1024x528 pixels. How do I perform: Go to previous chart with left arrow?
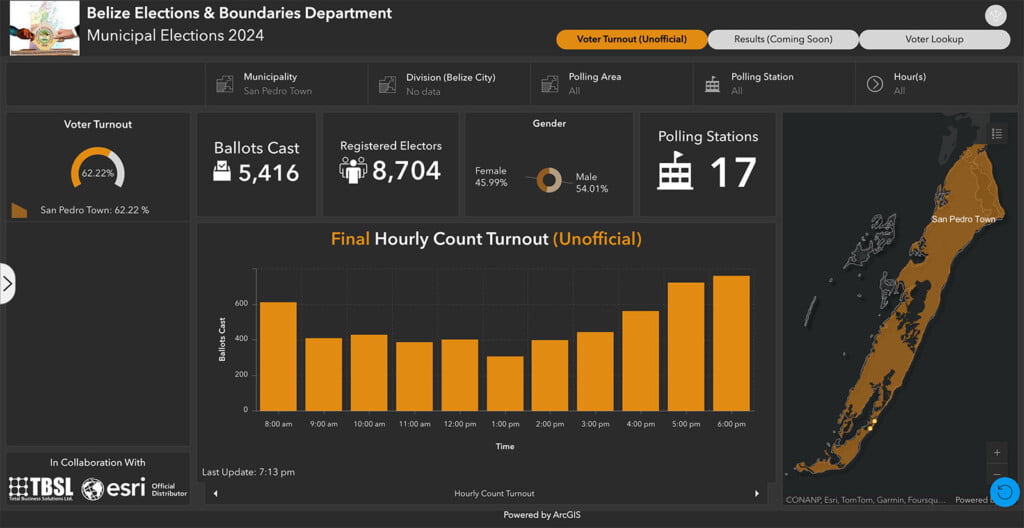[215, 493]
